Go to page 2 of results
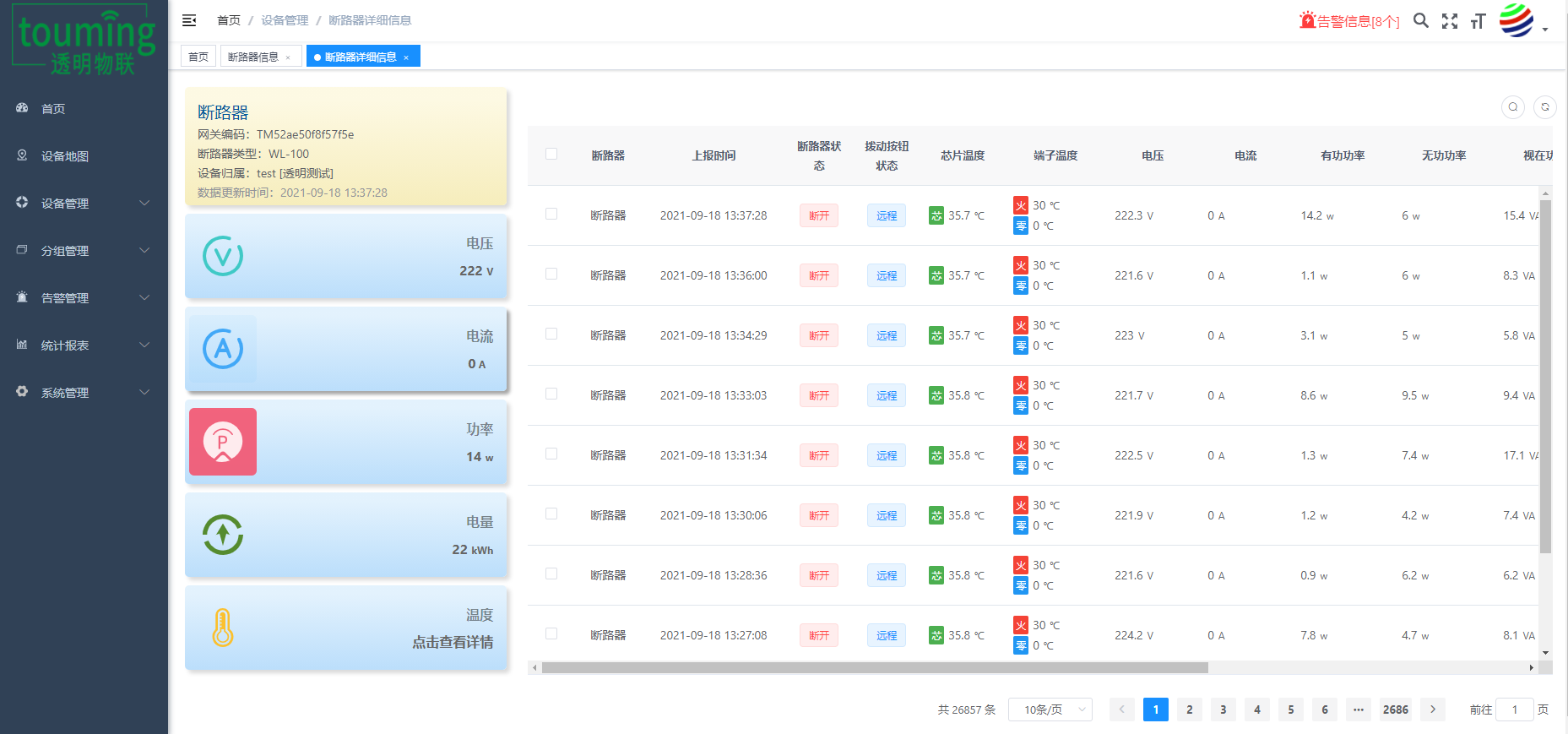This screenshot has width=1568, height=734. click(x=1189, y=710)
